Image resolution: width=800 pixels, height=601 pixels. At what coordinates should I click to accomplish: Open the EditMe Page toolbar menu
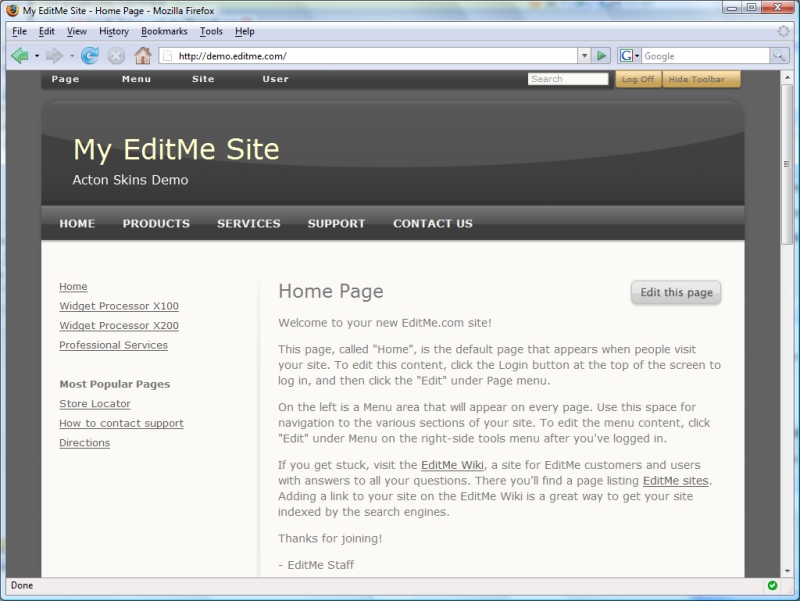click(x=65, y=79)
